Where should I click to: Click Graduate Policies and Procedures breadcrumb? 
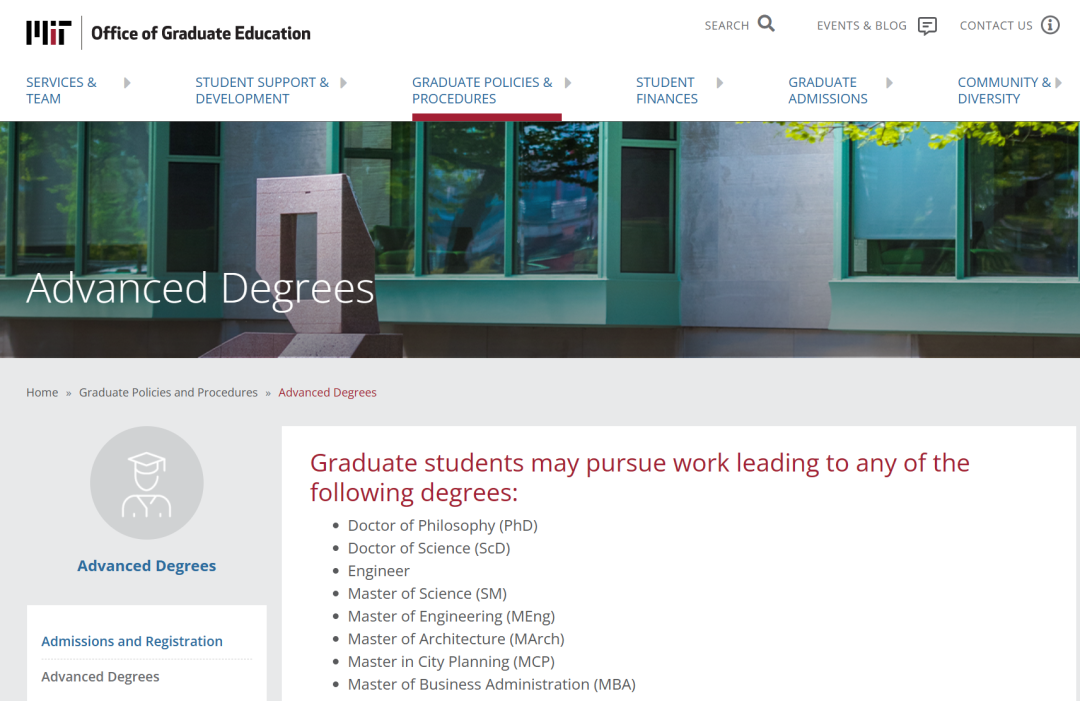[x=168, y=393]
